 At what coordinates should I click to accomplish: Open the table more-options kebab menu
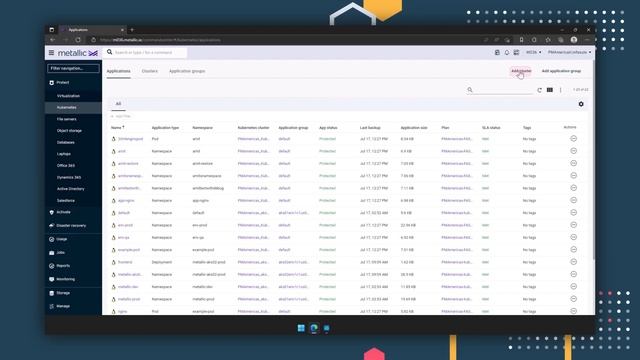(x=560, y=90)
